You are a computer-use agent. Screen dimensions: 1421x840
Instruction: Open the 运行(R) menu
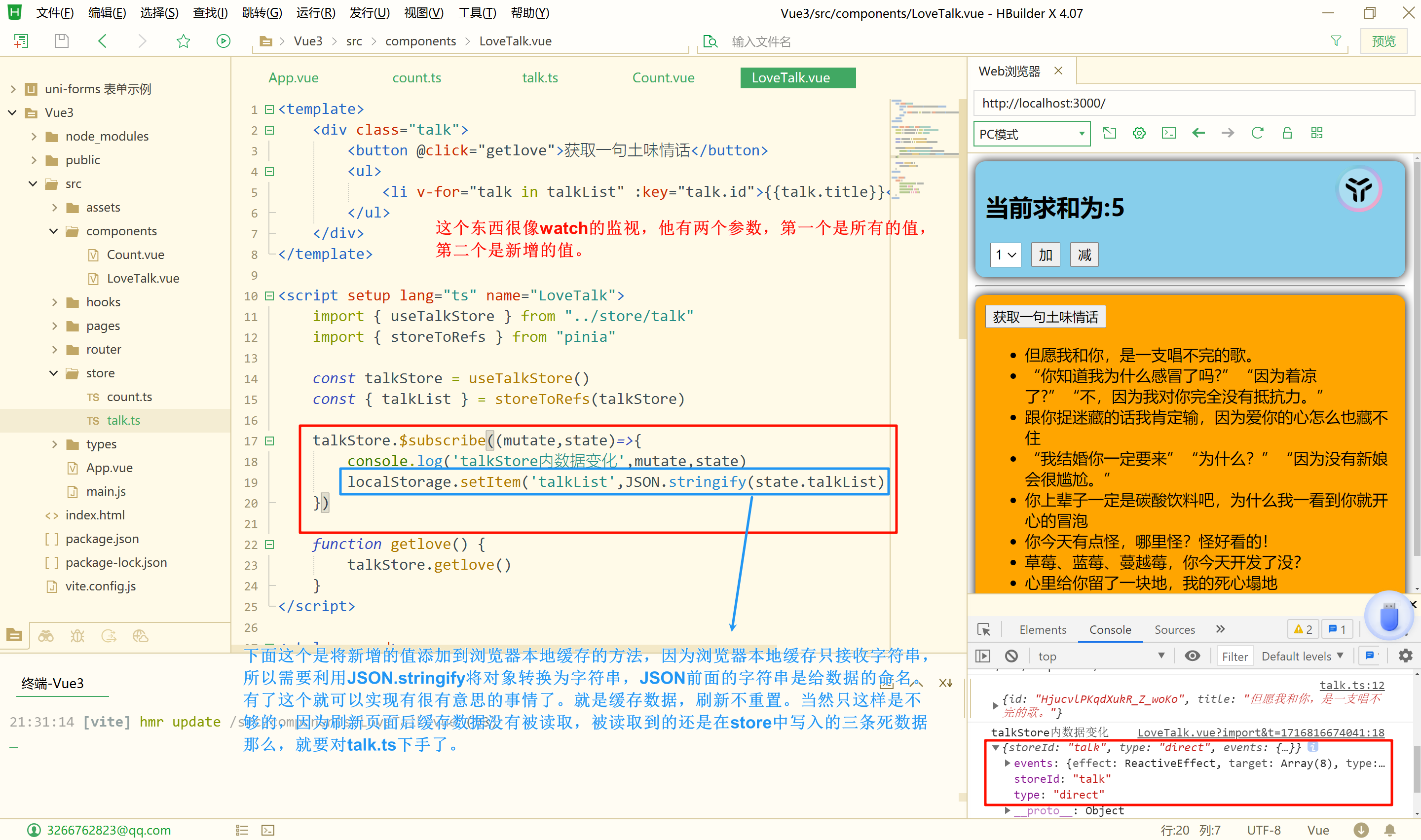pos(315,12)
